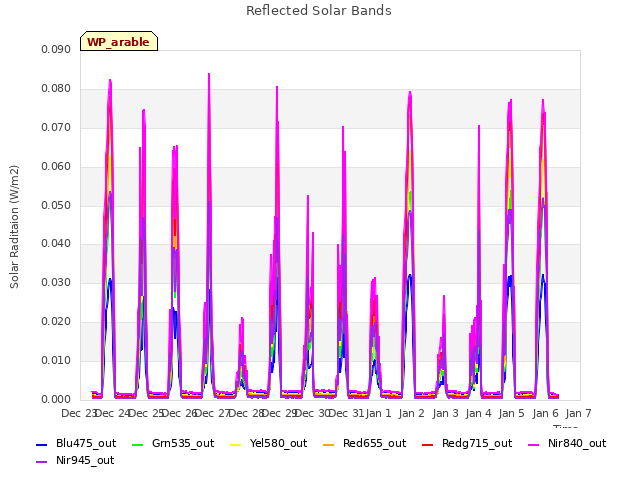This screenshot has height=480, width=640.
Task: Click the orange Red655_out legend swatch
Action: [x=329, y=444]
